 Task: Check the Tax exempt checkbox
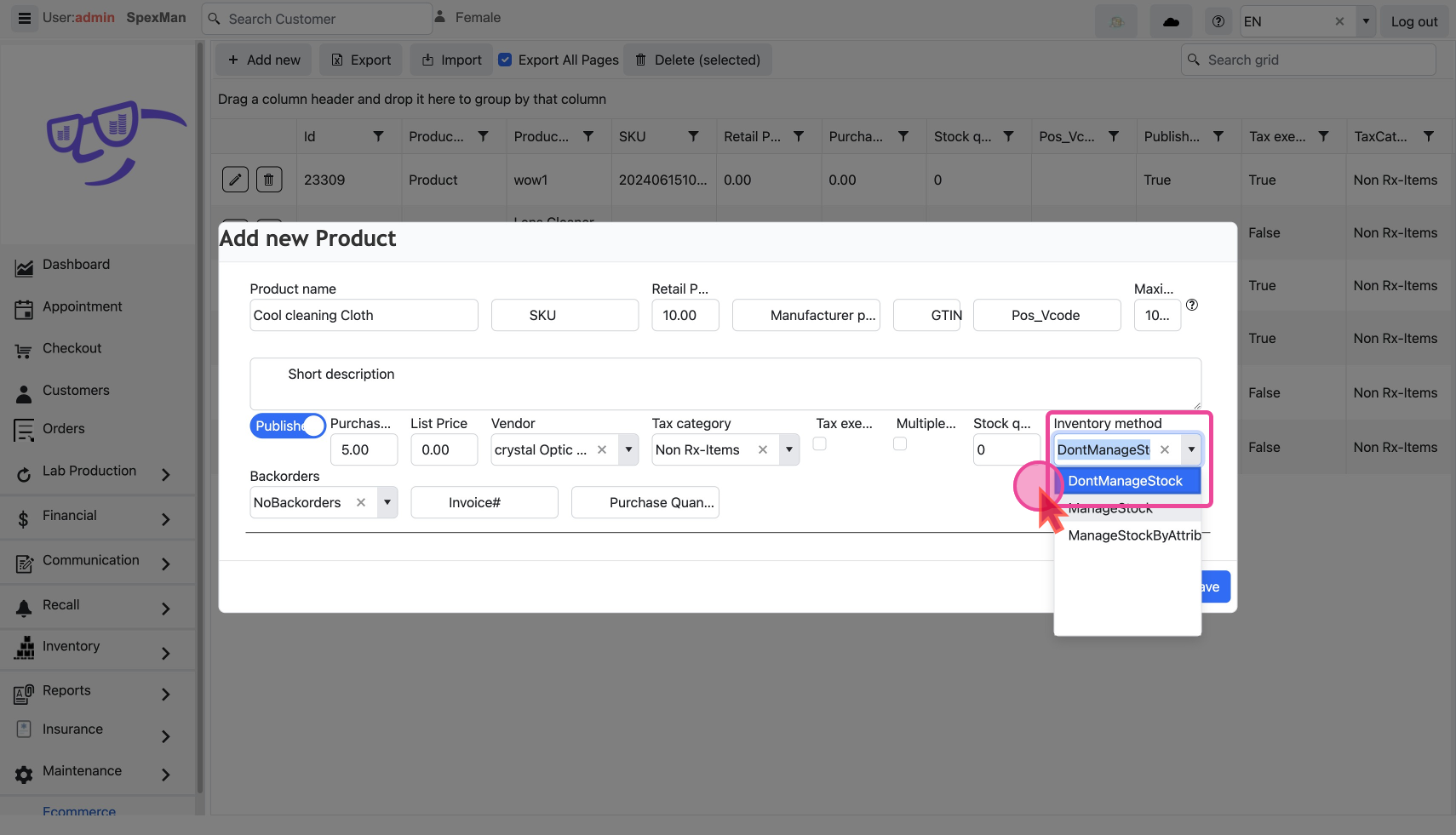coord(819,443)
